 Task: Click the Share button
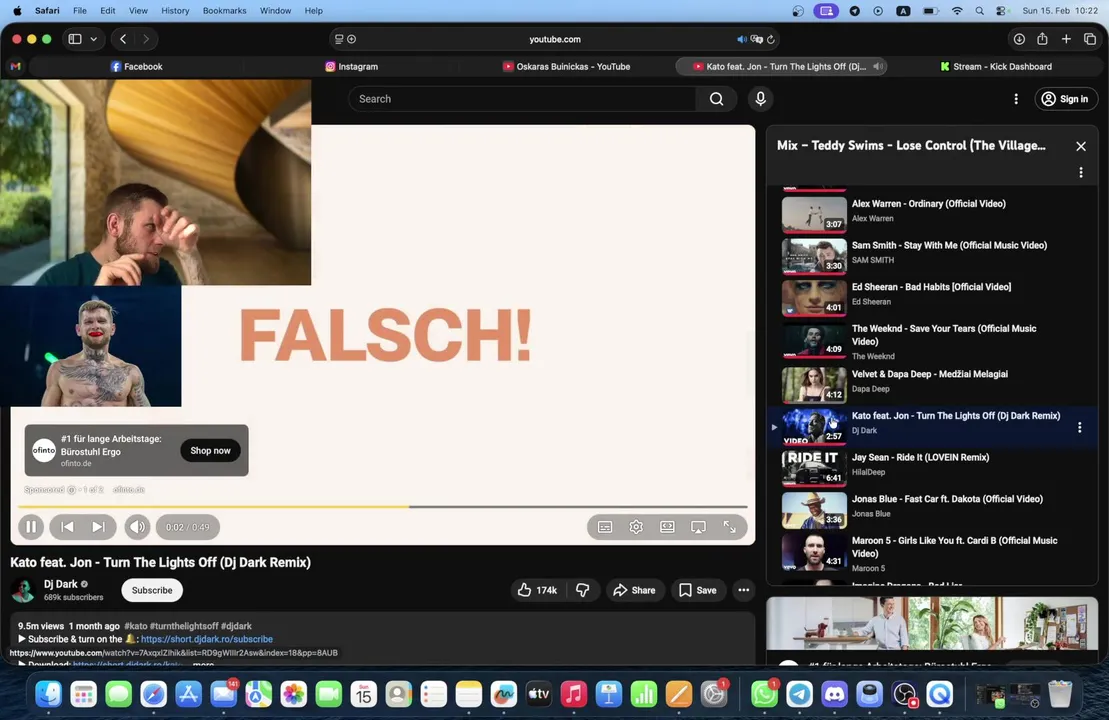tap(634, 590)
